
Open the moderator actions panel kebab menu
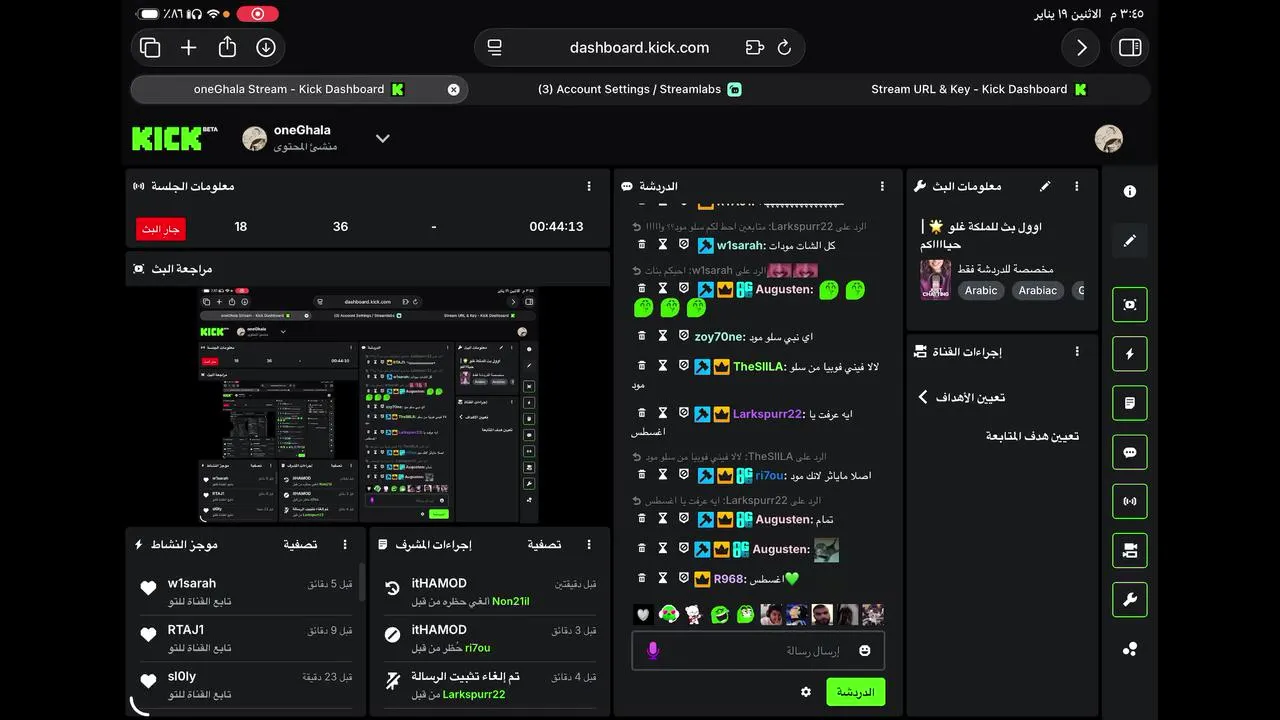pyautogui.click(x=589, y=544)
